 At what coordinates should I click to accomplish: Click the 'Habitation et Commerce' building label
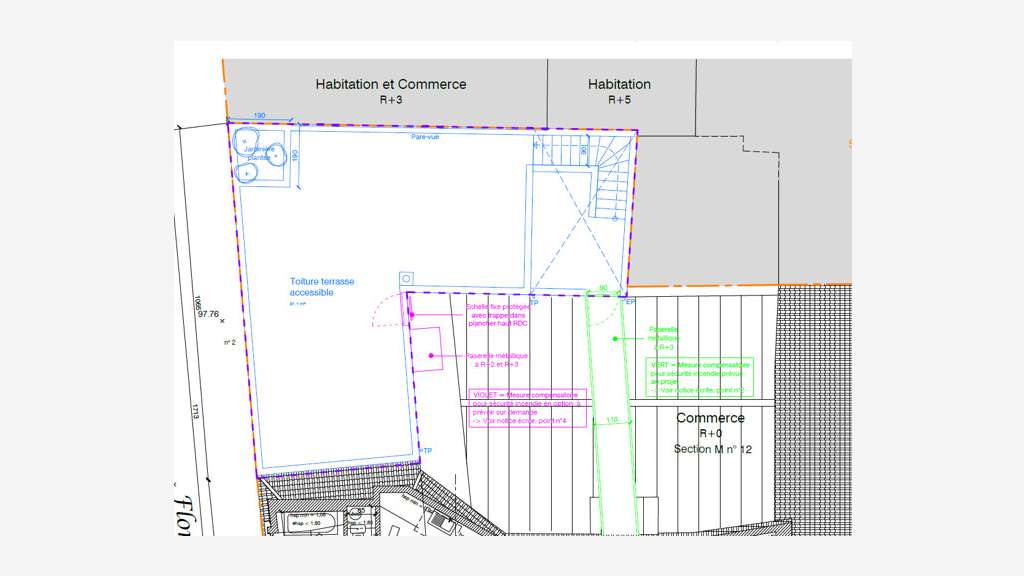click(x=391, y=84)
